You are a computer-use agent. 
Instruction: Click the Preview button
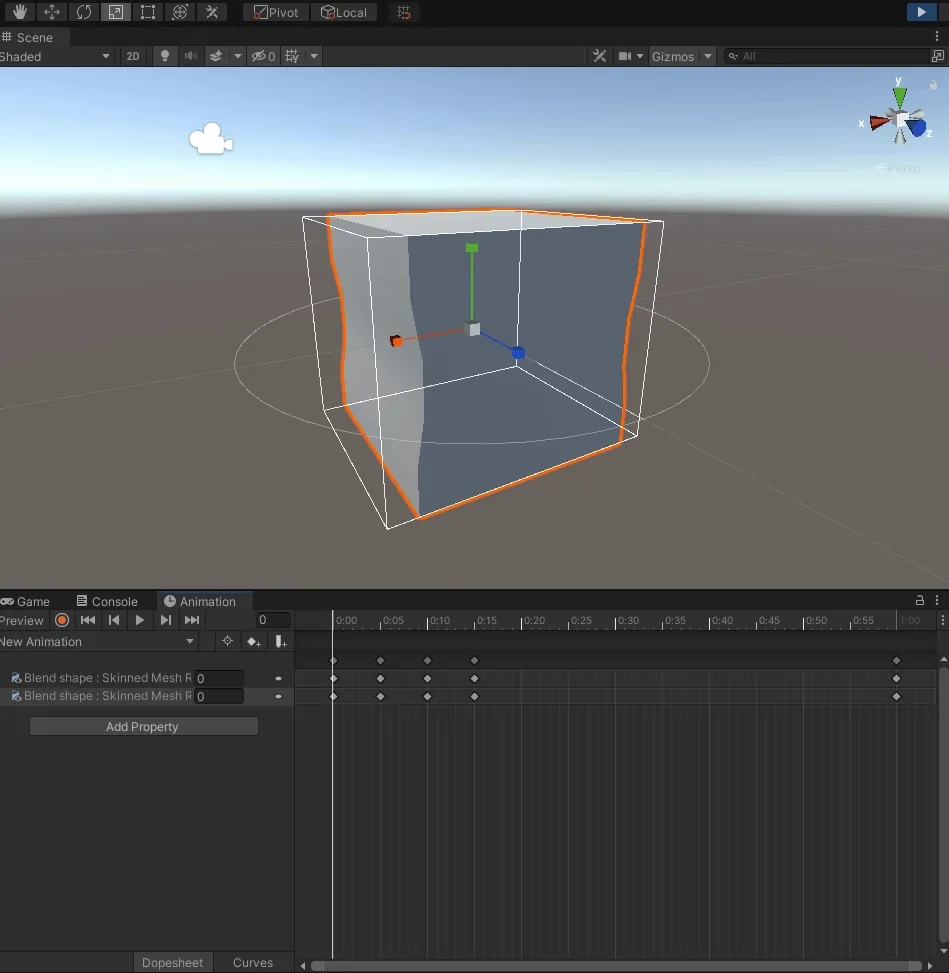pos(22,620)
